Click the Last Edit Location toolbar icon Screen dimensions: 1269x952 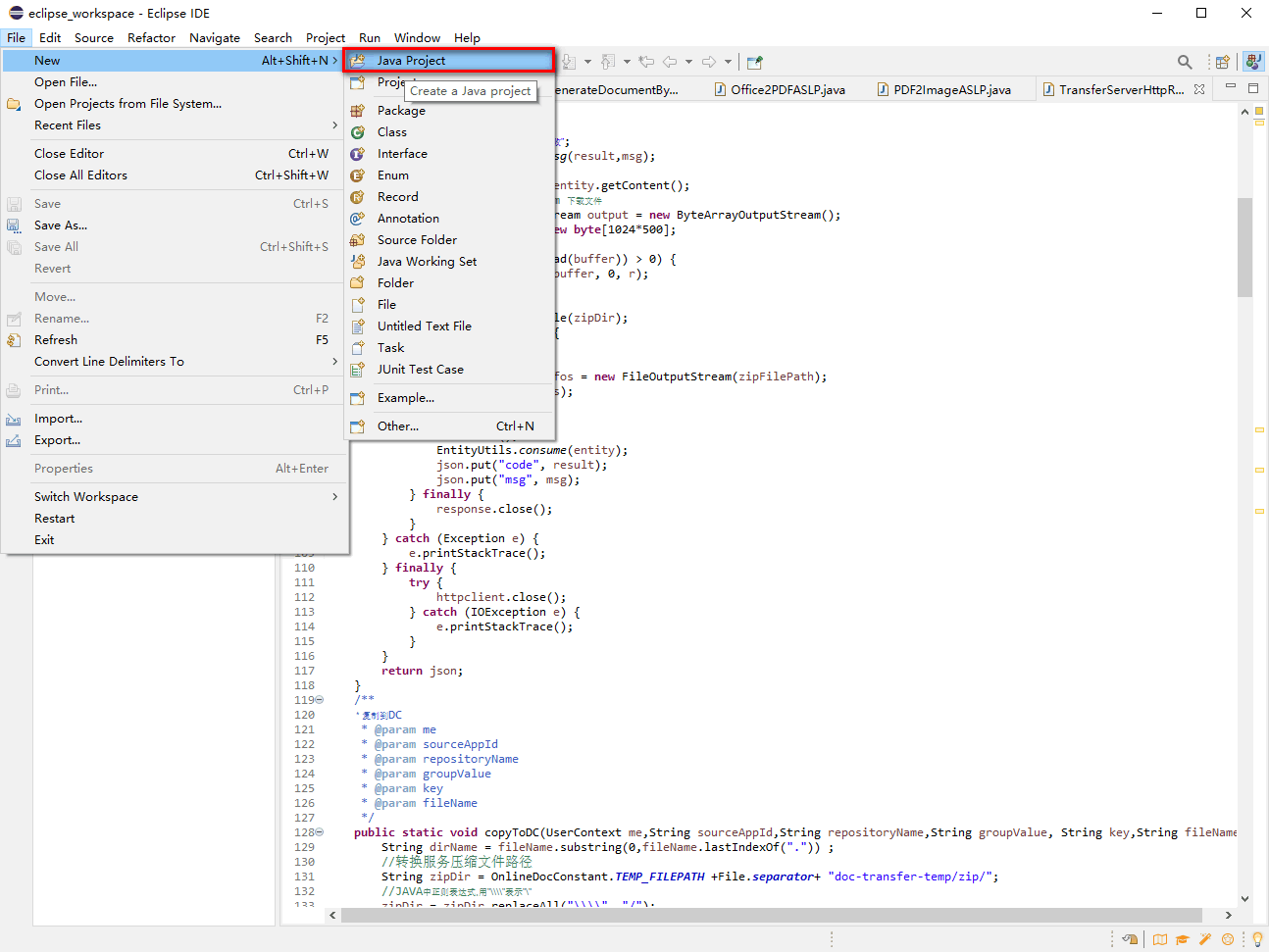(x=645, y=61)
